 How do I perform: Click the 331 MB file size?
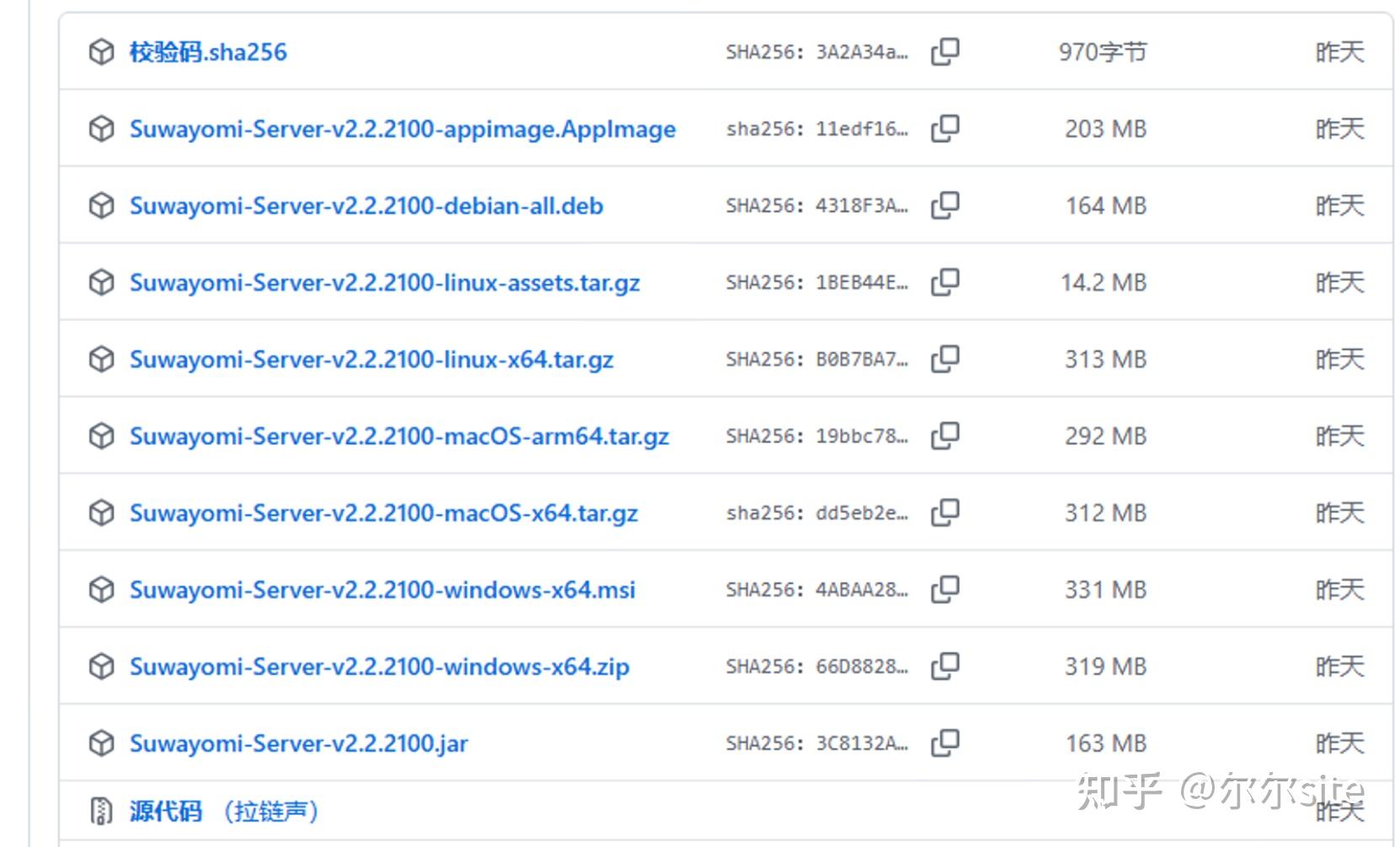[x=1105, y=590]
